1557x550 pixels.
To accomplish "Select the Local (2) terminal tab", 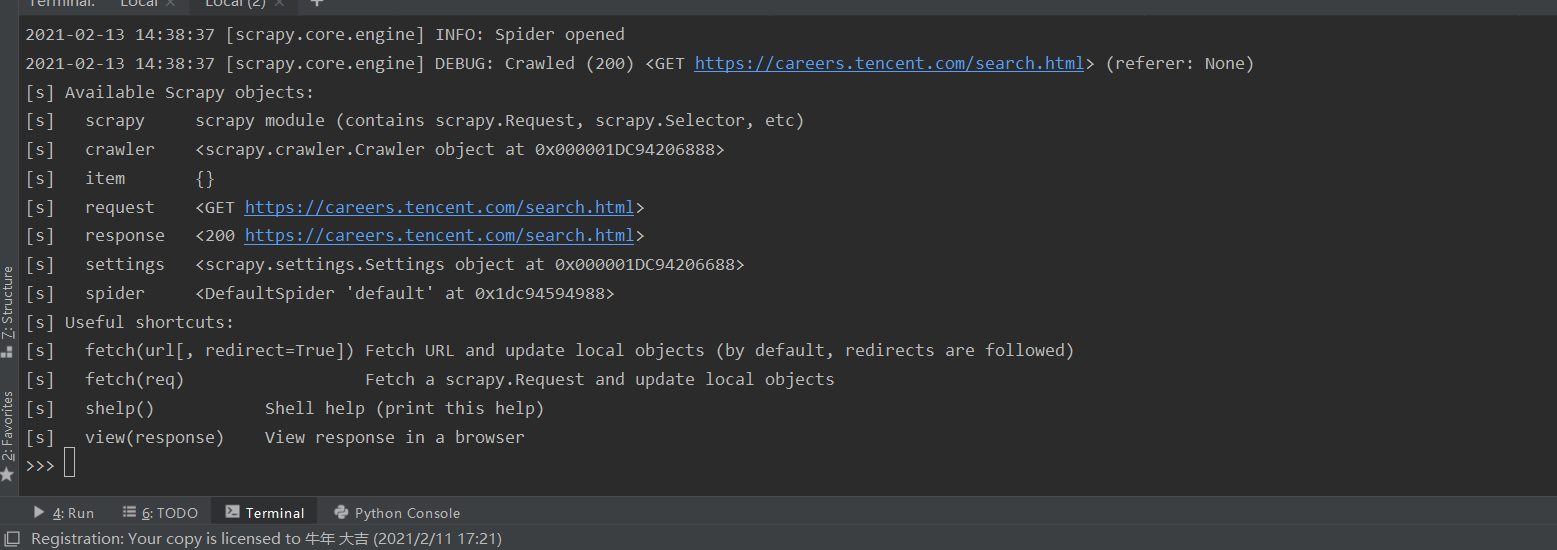I will point(235,3).
